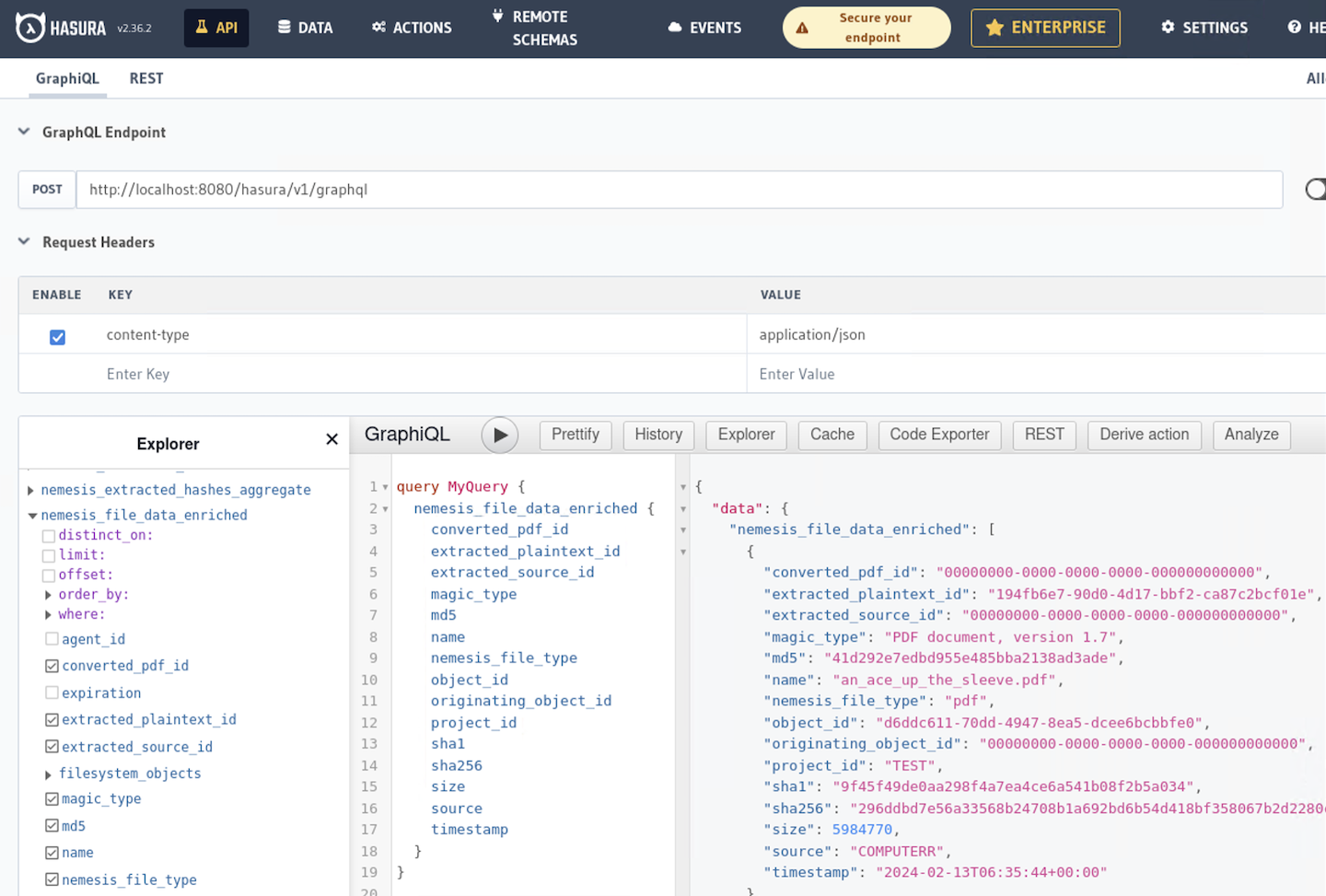1326x896 pixels.
Task: Click the Prettify button
Action: click(576, 435)
